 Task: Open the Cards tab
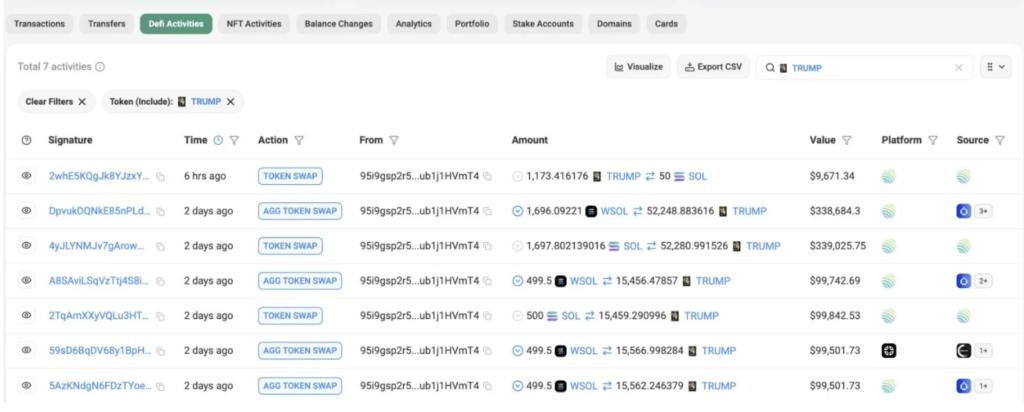coord(666,24)
